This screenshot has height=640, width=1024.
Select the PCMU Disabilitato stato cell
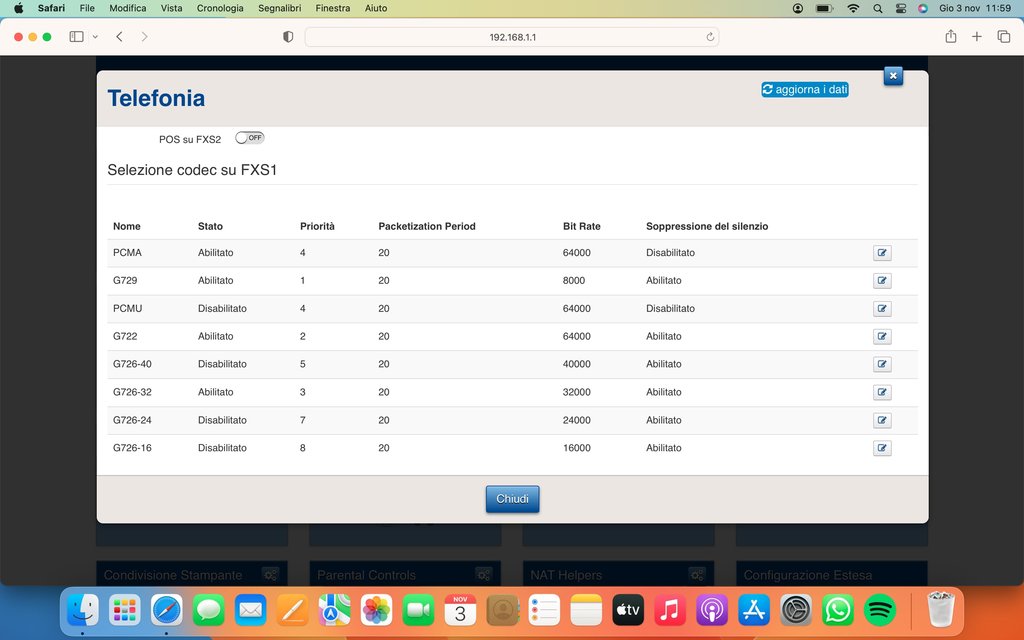(x=222, y=308)
